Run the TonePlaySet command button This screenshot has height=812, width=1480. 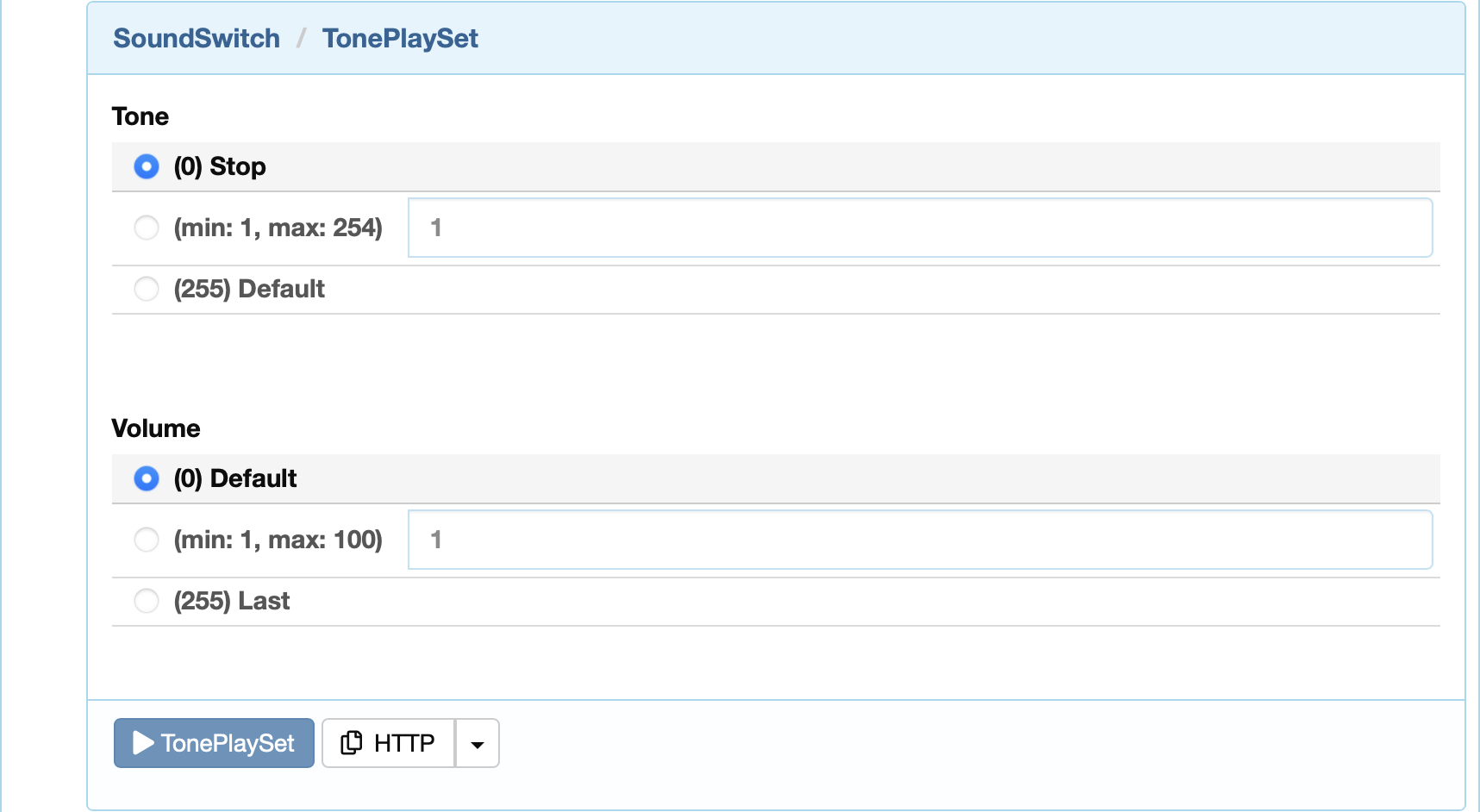tap(214, 743)
